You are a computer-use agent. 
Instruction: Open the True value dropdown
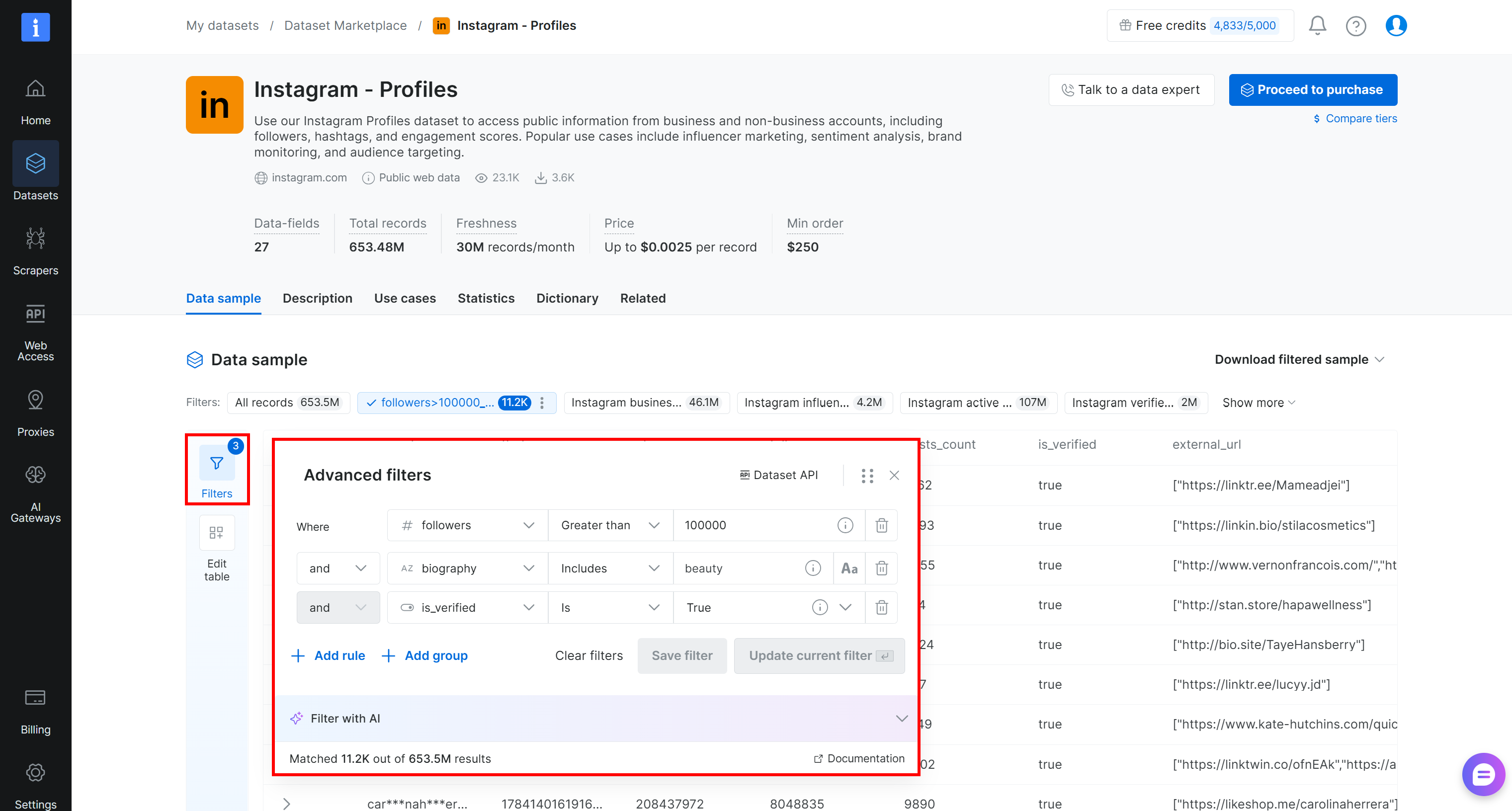point(844,607)
